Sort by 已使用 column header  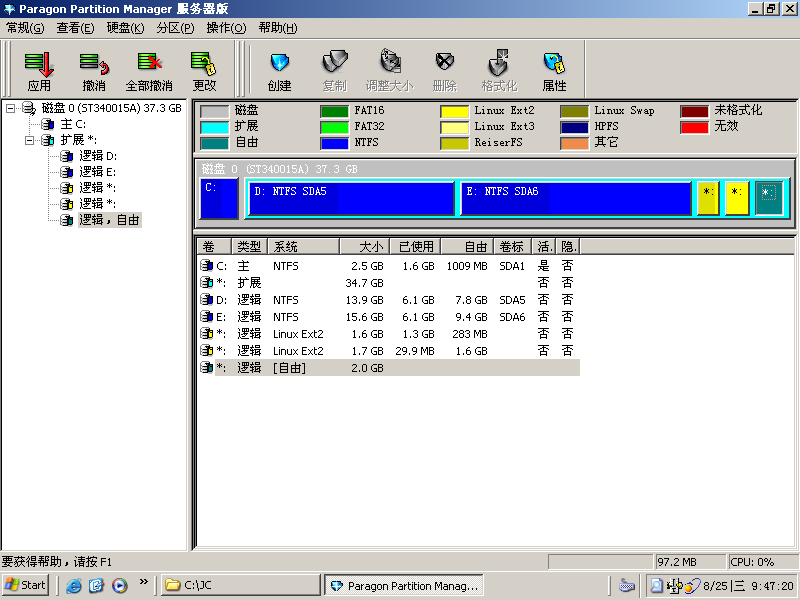pyautogui.click(x=415, y=247)
